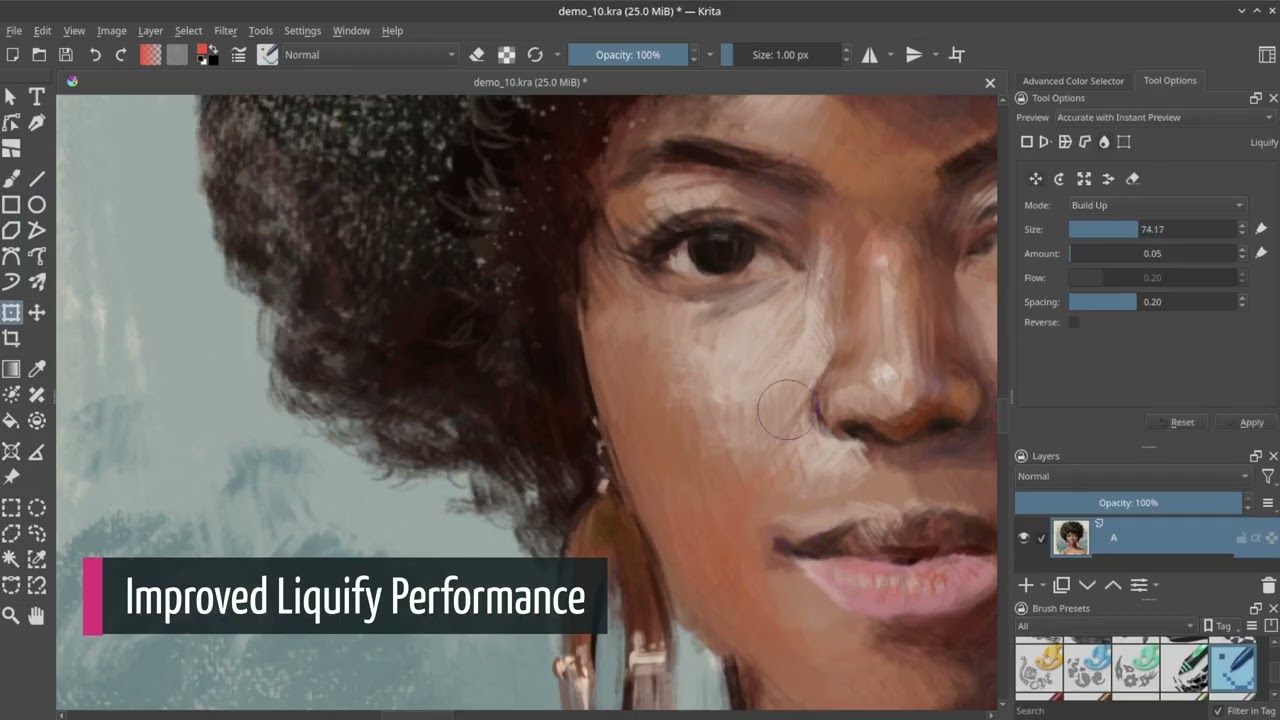Select the Pan hand tool
The width and height of the screenshot is (1280, 720).
[37, 616]
